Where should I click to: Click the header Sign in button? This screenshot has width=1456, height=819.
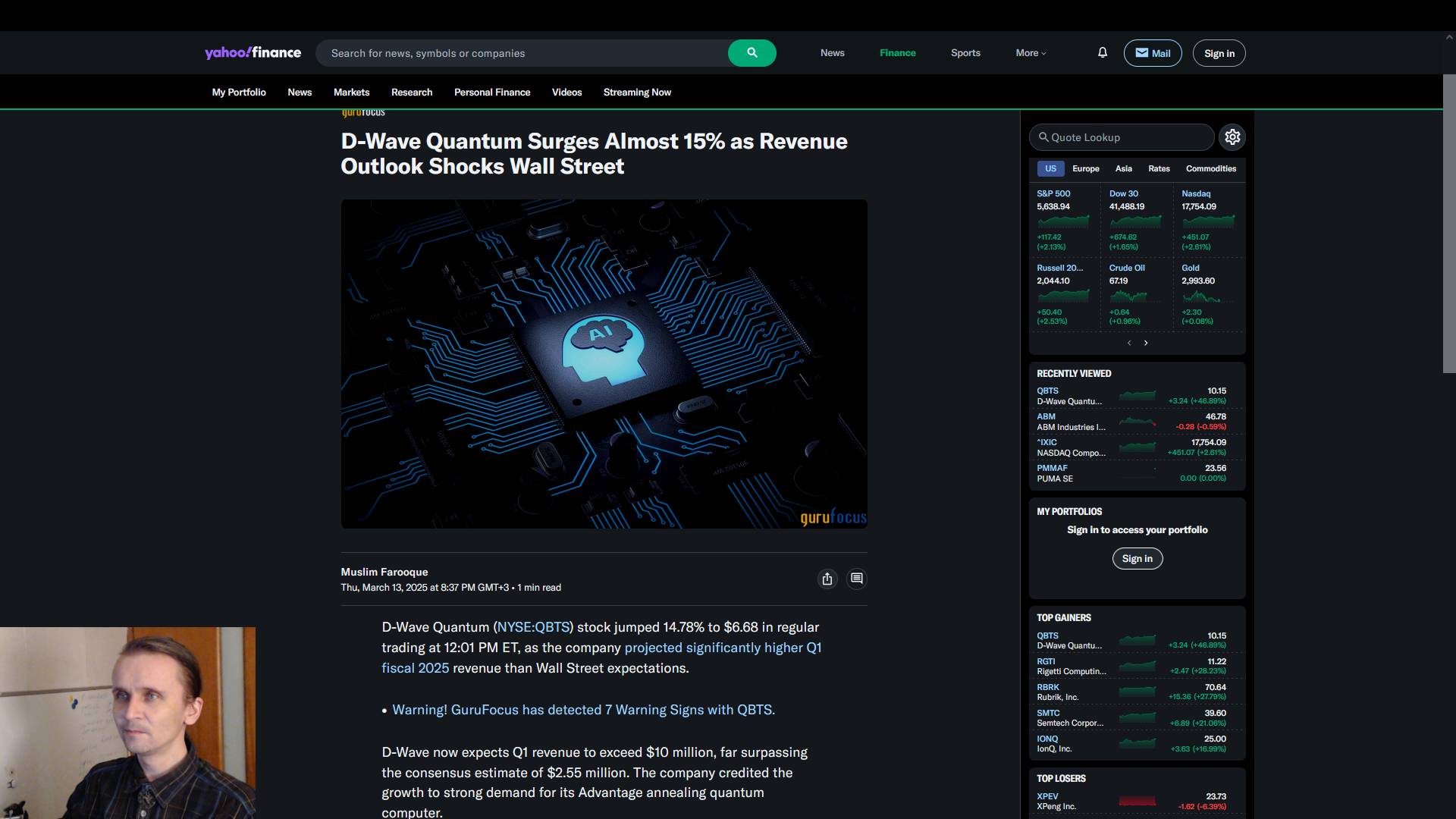click(x=1219, y=53)
